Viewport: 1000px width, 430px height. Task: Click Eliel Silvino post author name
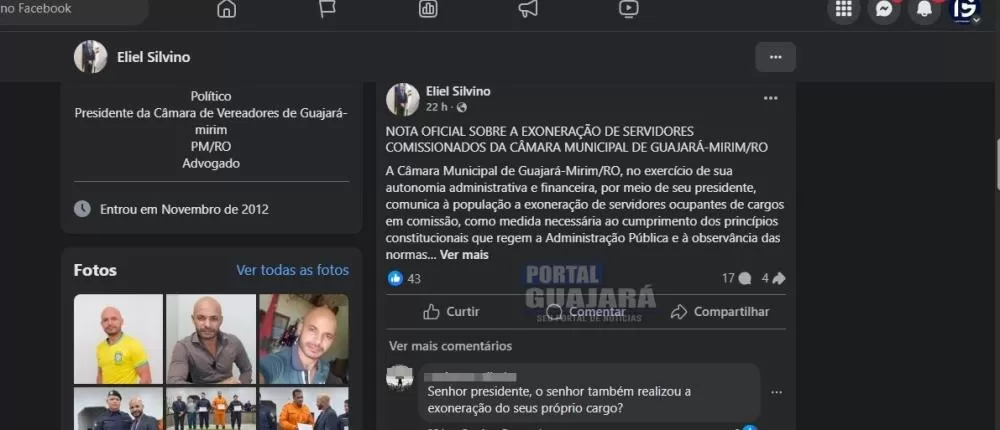459,91
